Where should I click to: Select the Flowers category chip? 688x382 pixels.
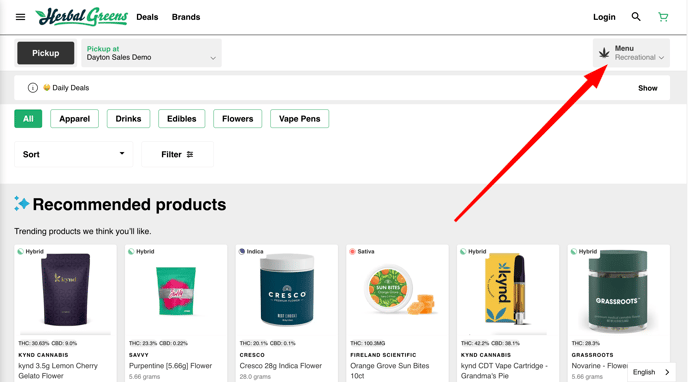pyautogui.click(x=237, y=119)
